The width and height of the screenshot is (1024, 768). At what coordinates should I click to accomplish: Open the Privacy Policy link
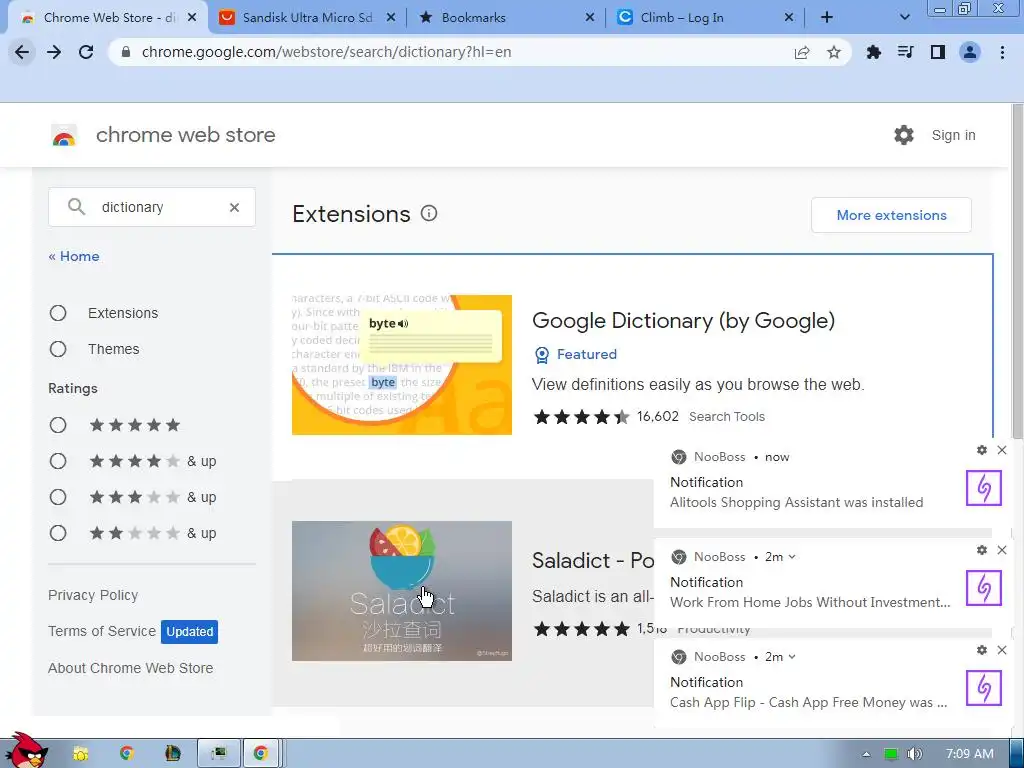tap(93, 595)
